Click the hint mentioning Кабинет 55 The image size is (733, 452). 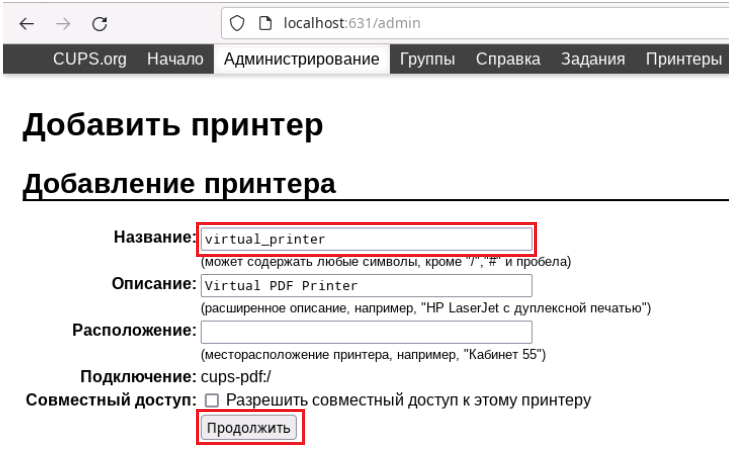tap(374, 355)
